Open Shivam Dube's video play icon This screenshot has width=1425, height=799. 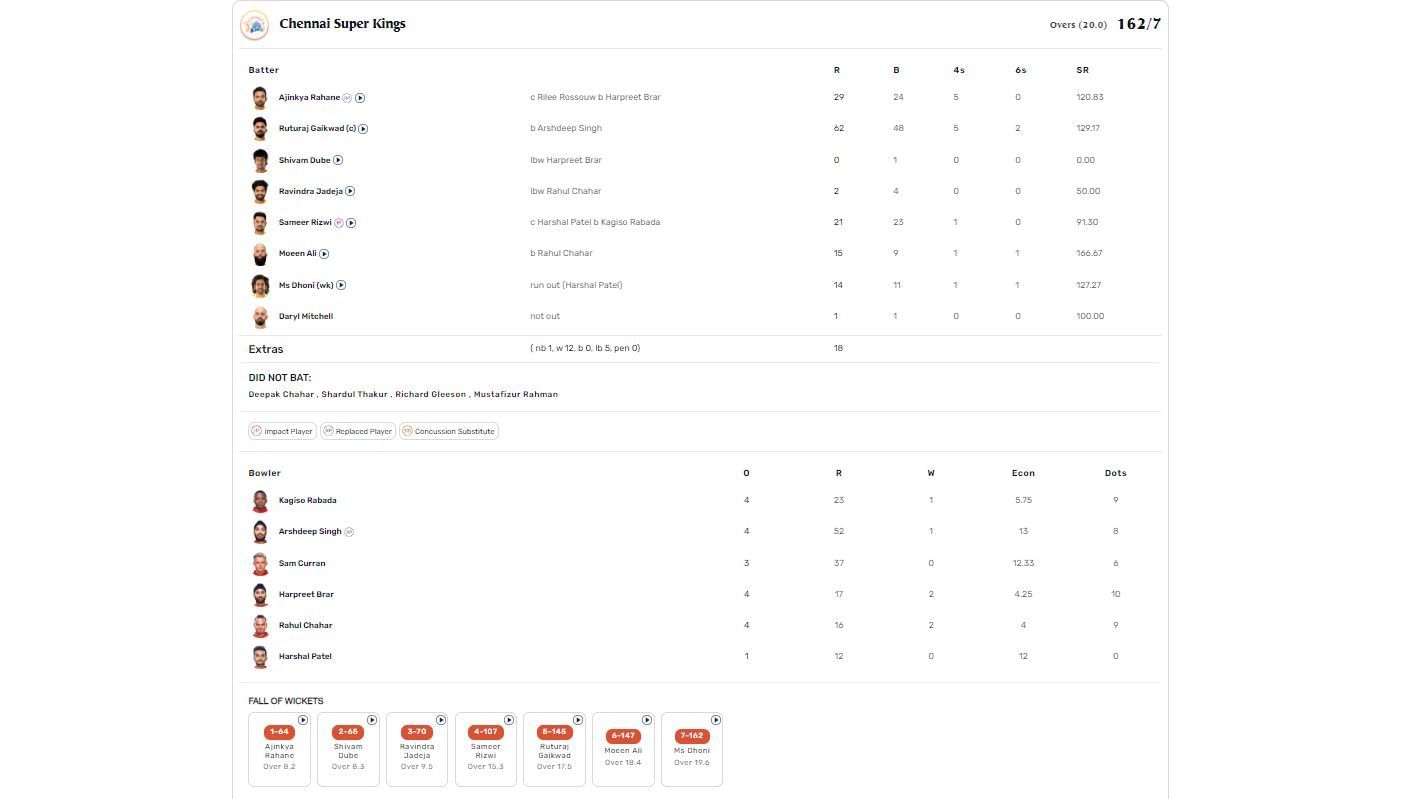pyautogui.click(x=338, y=160)
